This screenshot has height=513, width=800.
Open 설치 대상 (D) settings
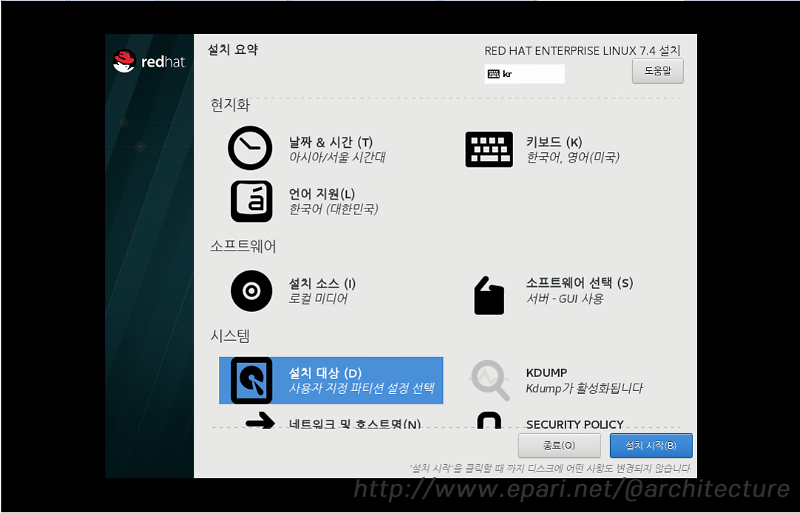click(x=325, y=373)
